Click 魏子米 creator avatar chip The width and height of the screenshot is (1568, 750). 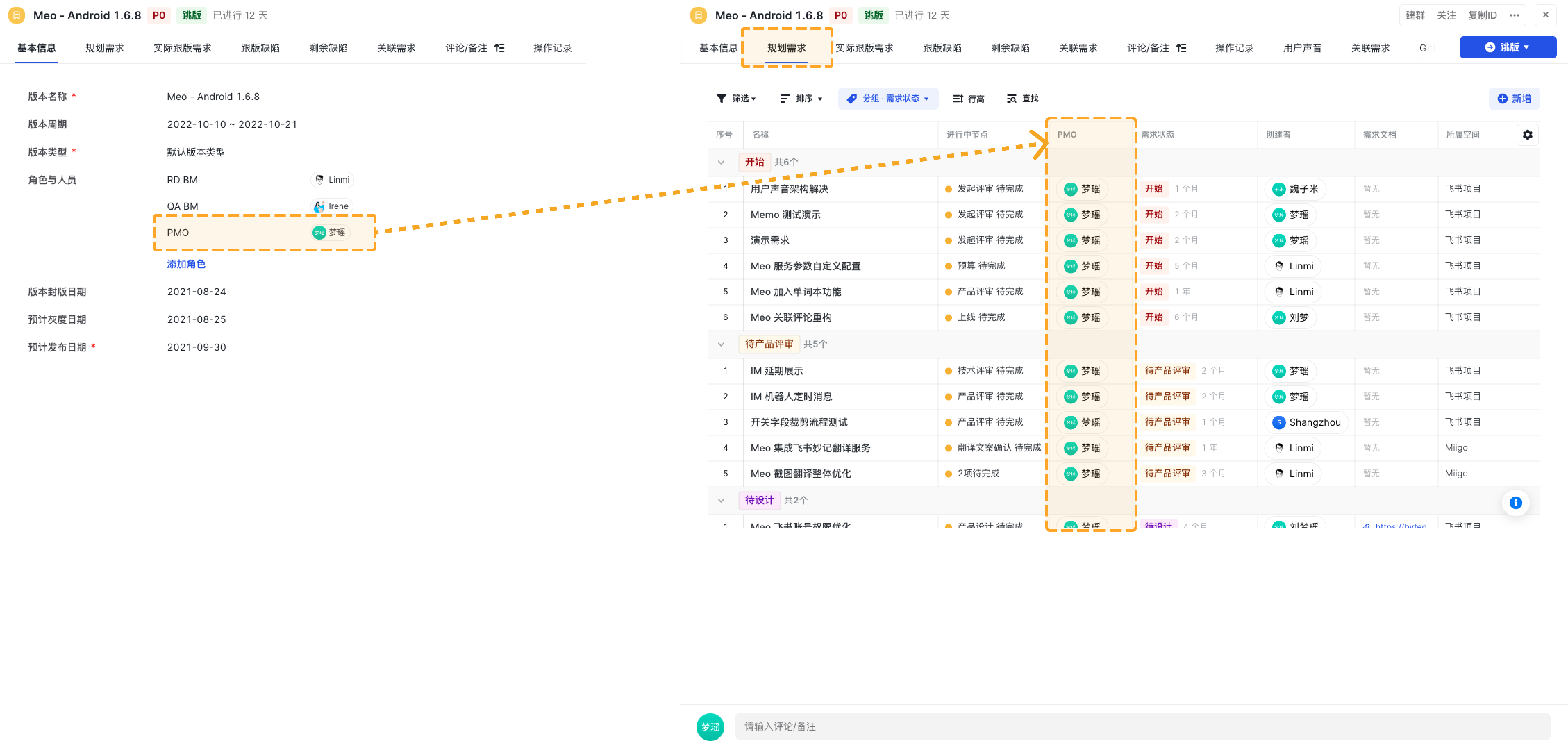pyautogui.click(x=1295, y=189)
